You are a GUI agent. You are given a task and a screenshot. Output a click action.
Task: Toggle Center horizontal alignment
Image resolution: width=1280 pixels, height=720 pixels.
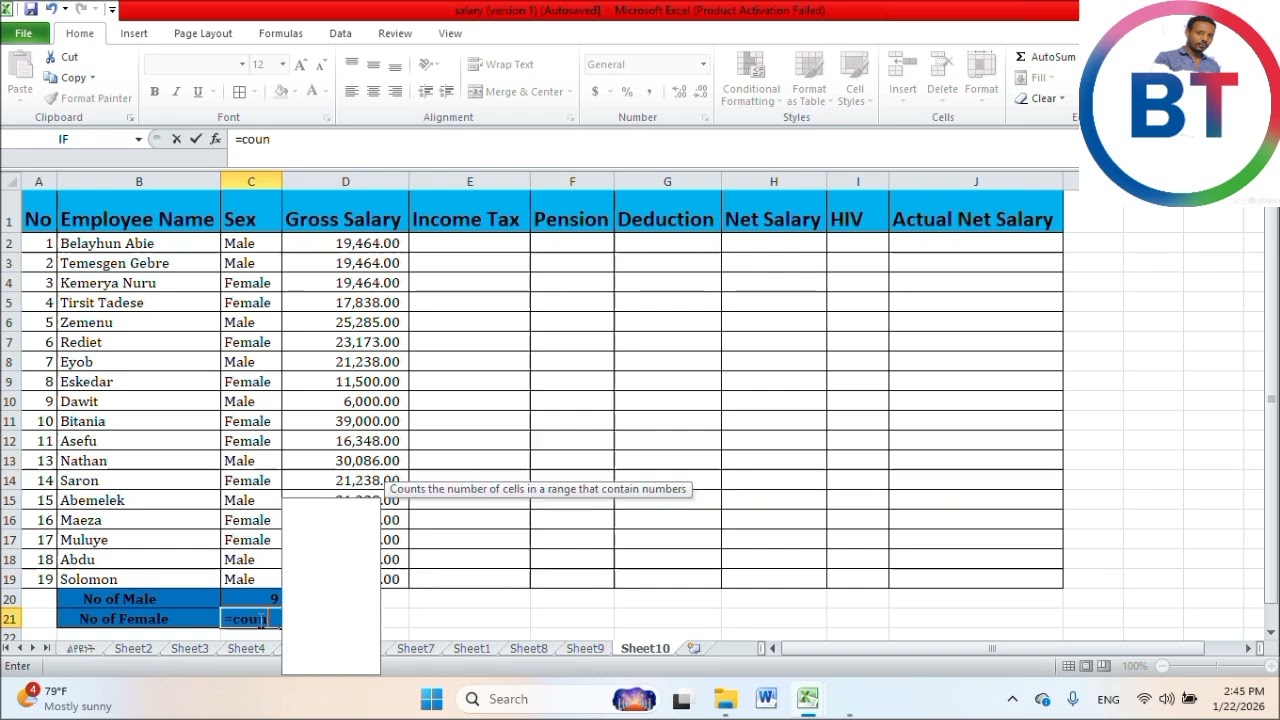point(373,92)
